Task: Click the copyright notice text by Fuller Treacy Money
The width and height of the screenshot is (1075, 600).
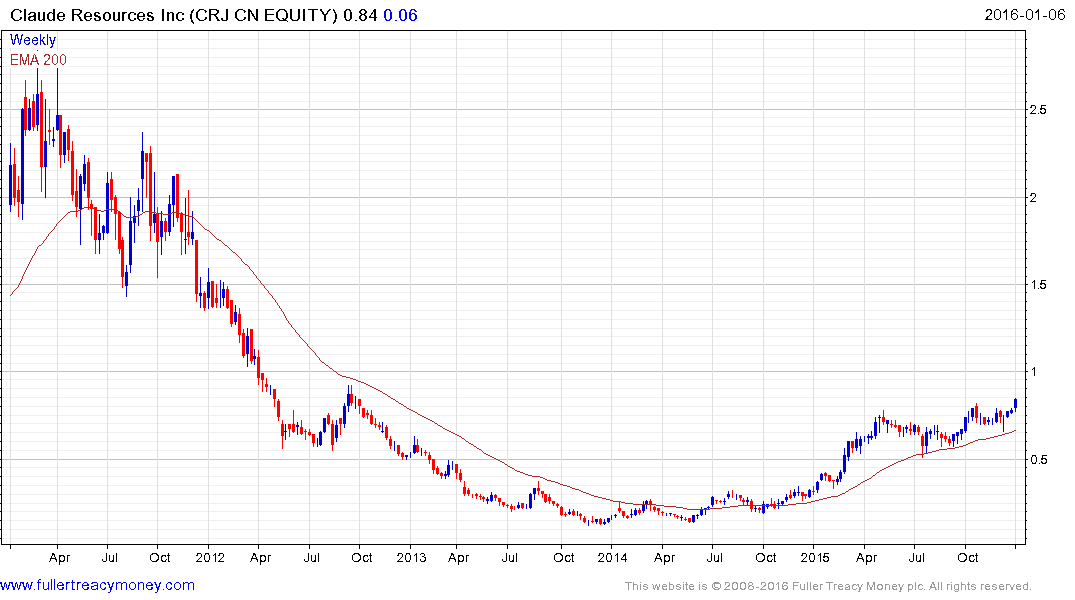Action: [828, 586]
